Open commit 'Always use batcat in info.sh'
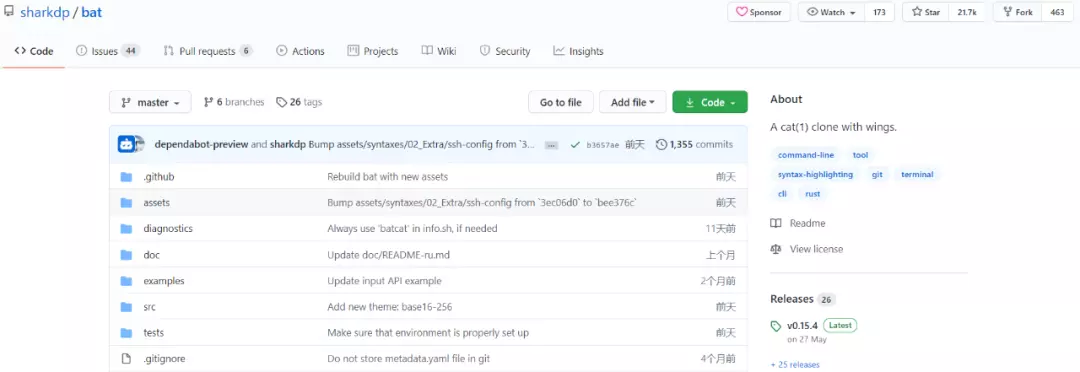Viewport: 1080px width, 372px height. (412, 229)
